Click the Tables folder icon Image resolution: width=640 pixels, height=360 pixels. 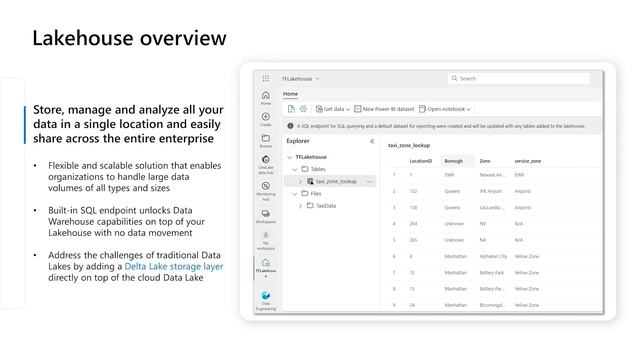click(x=305, y=169)
